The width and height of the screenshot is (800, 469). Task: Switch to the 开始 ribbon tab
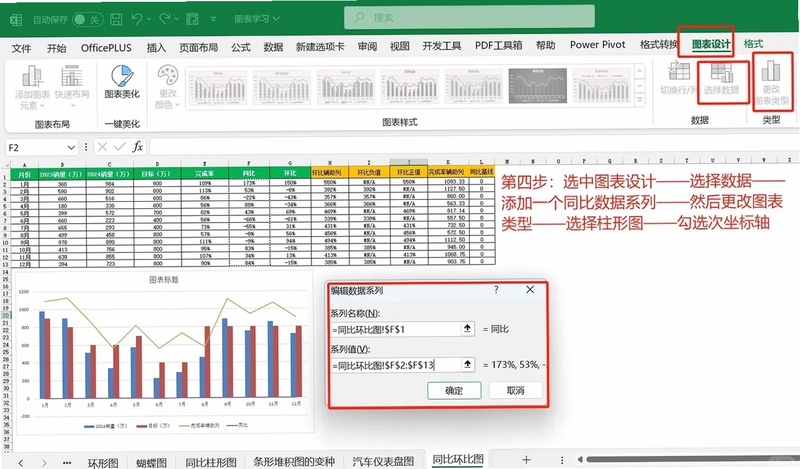pos(56,48)
